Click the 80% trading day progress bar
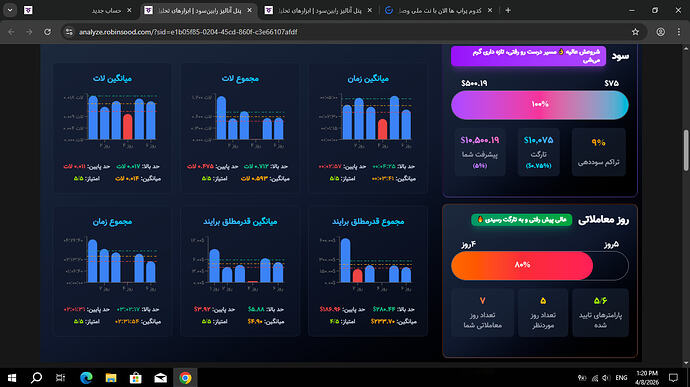Image resolution: width=690 pixels, height=387 pixels. pos(540,265)
